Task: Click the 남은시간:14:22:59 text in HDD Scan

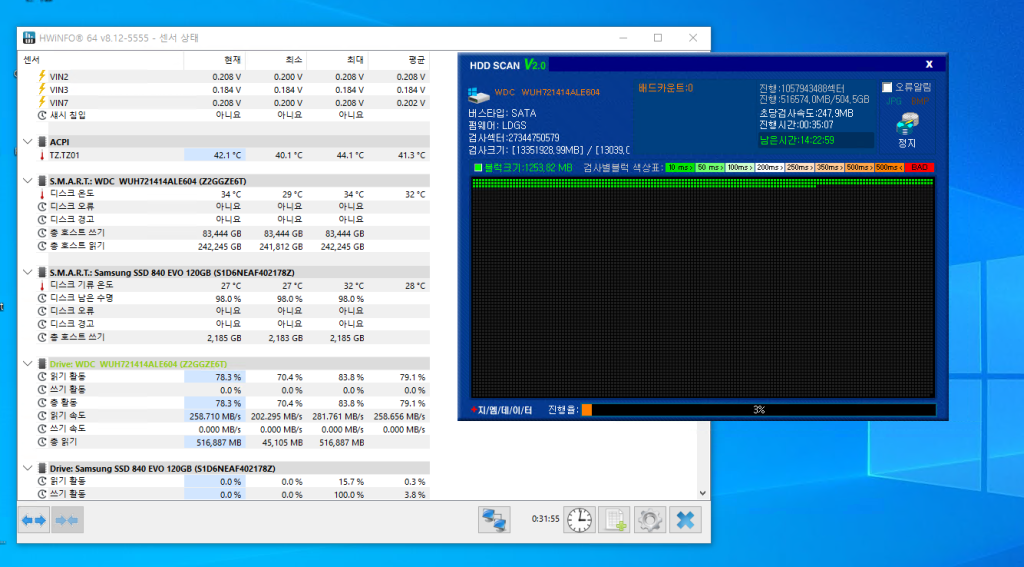Action: 796,140
